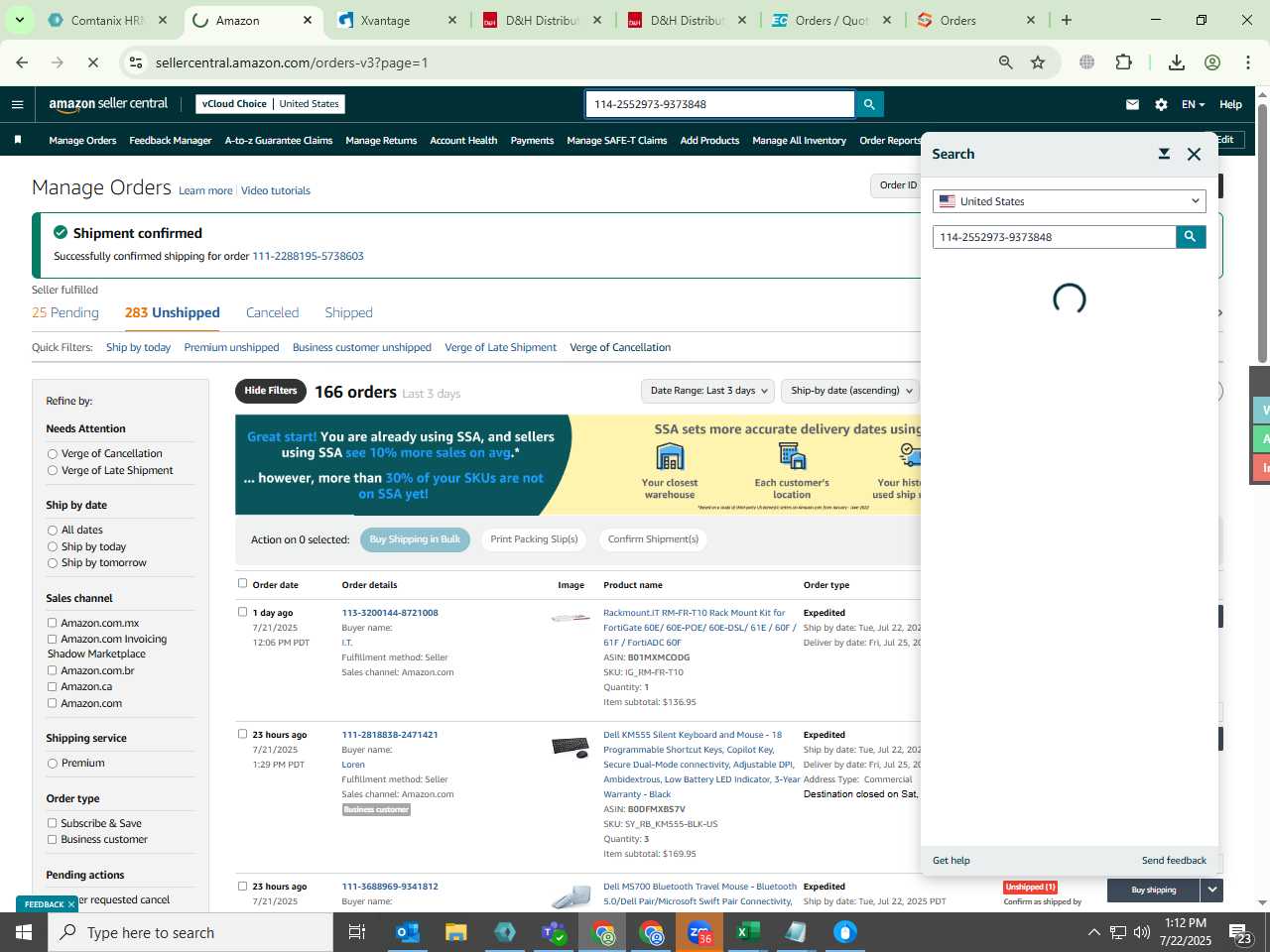Click the Rackmount.IT product thumbnail
The height and width of the screenshot is (952, 1270).
click(x=571, y=618)
